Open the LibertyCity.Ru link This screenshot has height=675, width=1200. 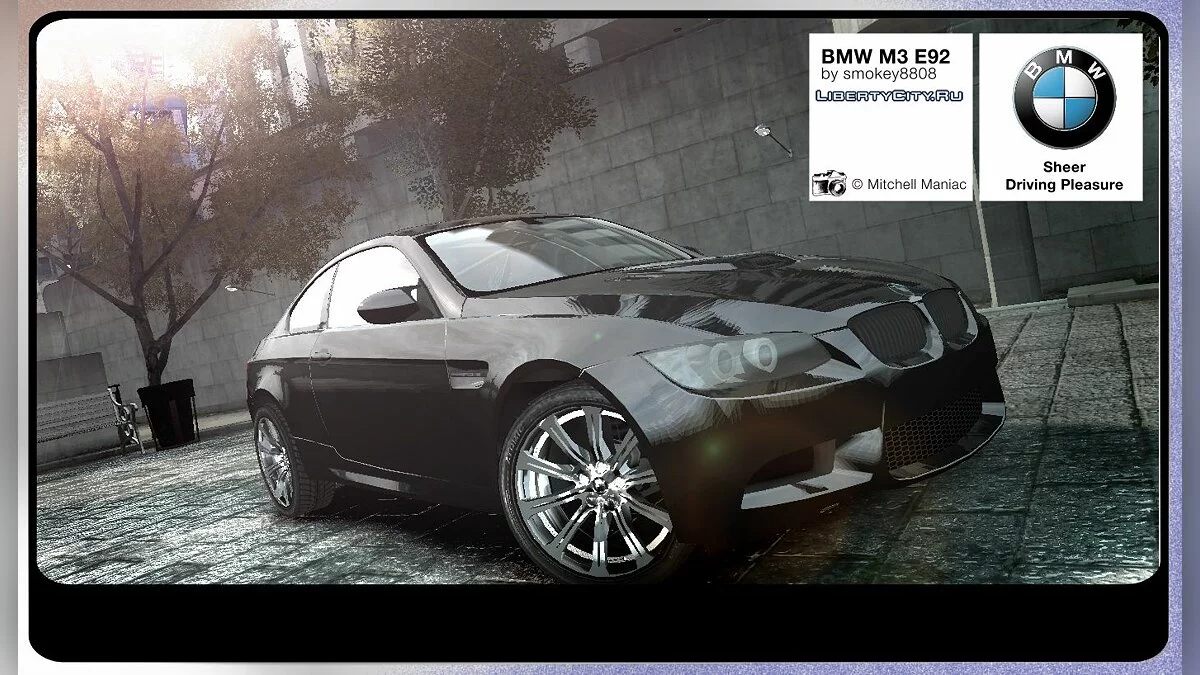876,95
